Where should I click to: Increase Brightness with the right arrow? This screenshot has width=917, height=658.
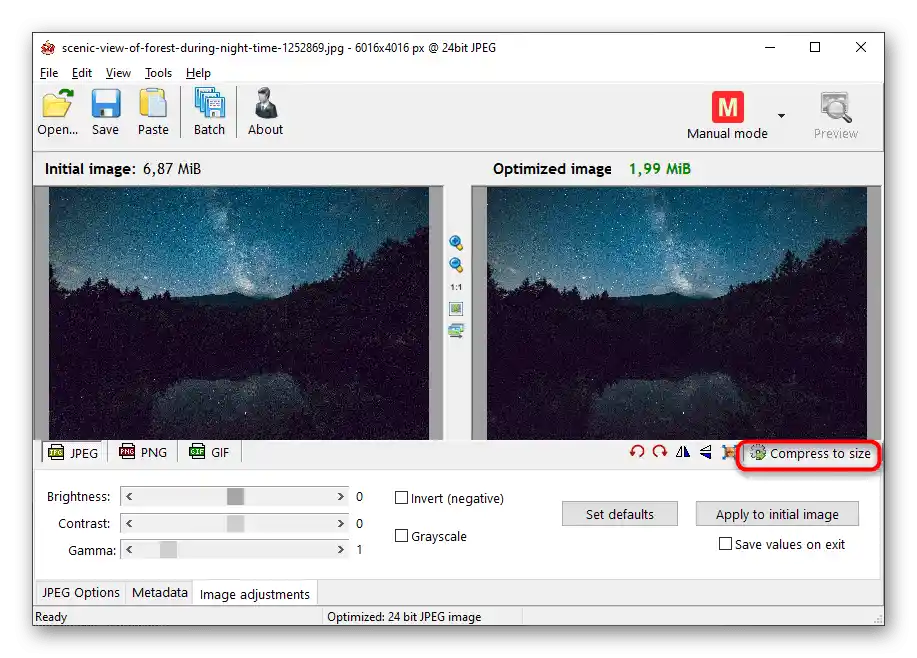pyautogui.click(x=340, y=497)
